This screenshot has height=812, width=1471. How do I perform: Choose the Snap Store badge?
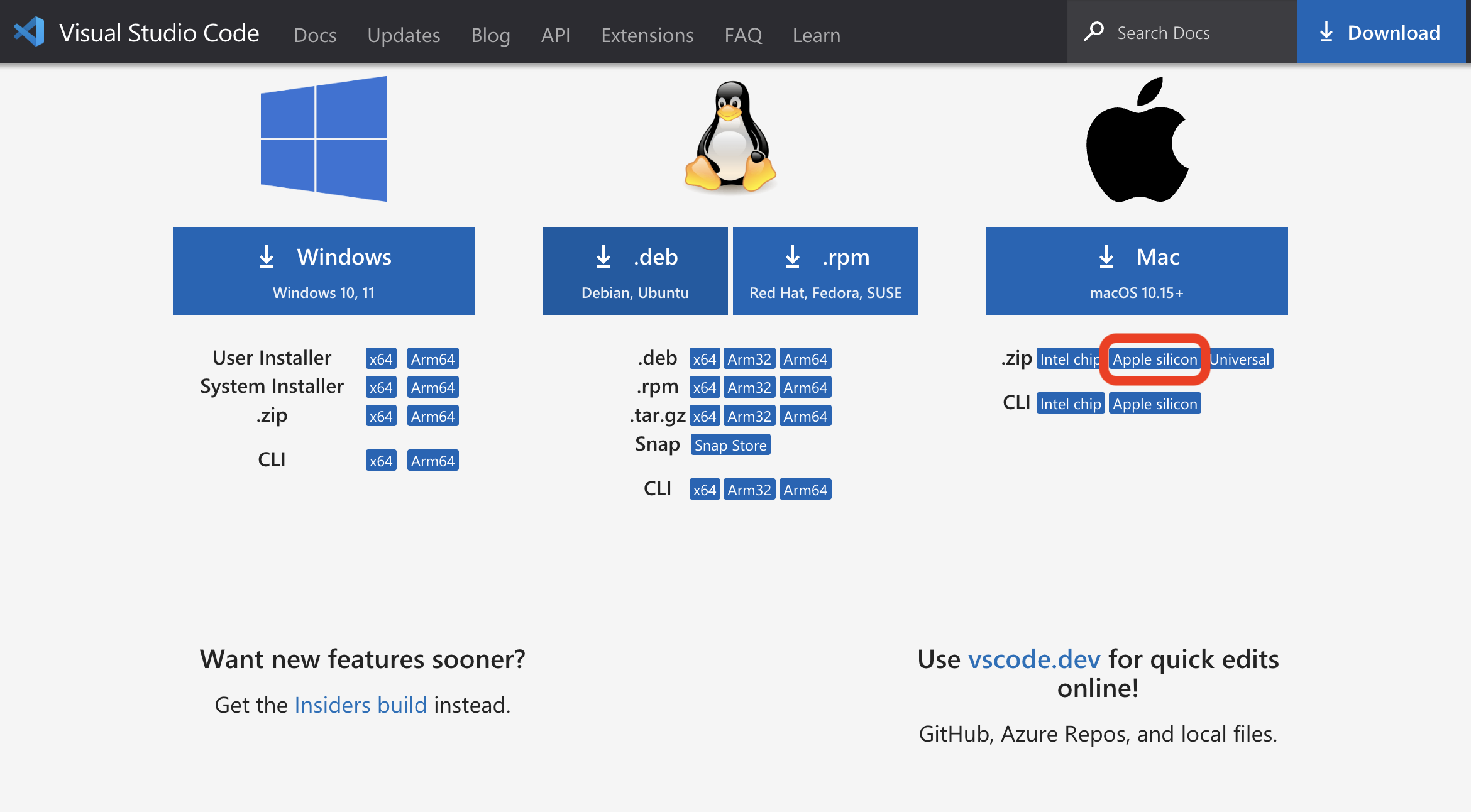pyautogui.click(x=730, y=445)
